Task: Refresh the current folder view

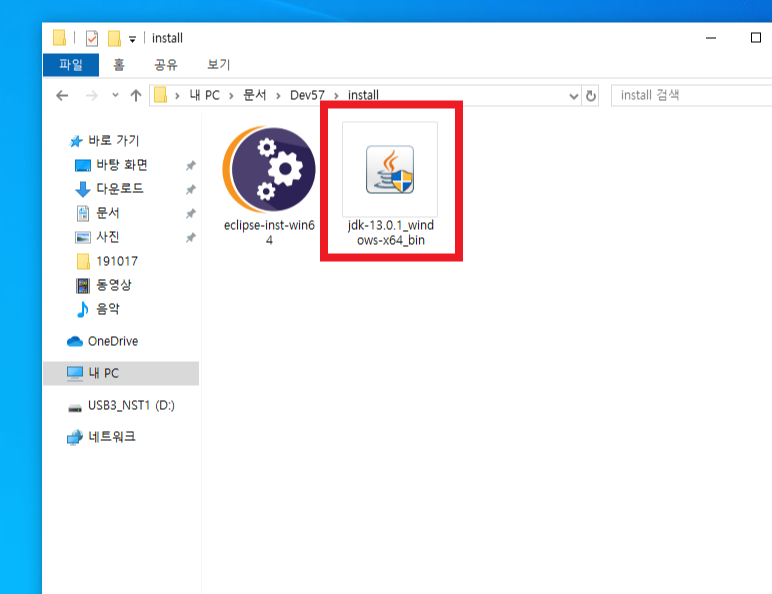Action: (x=591, y=96)
